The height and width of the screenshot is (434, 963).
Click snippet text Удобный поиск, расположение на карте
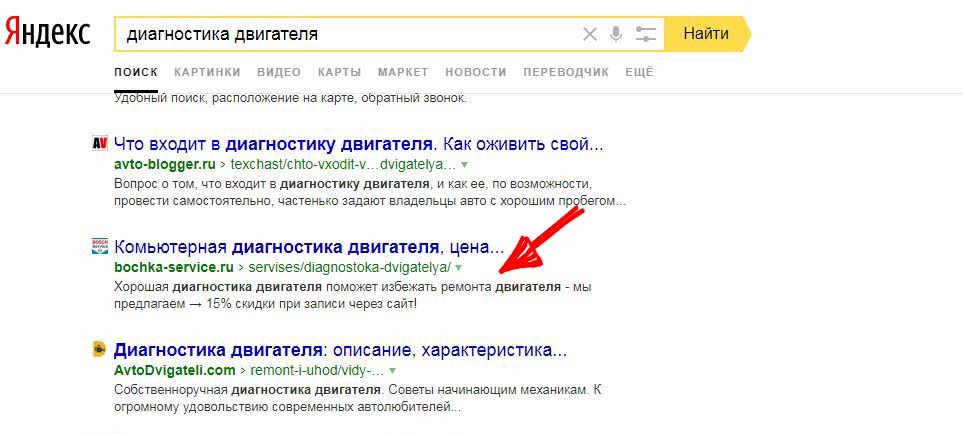tap(290, 98)
